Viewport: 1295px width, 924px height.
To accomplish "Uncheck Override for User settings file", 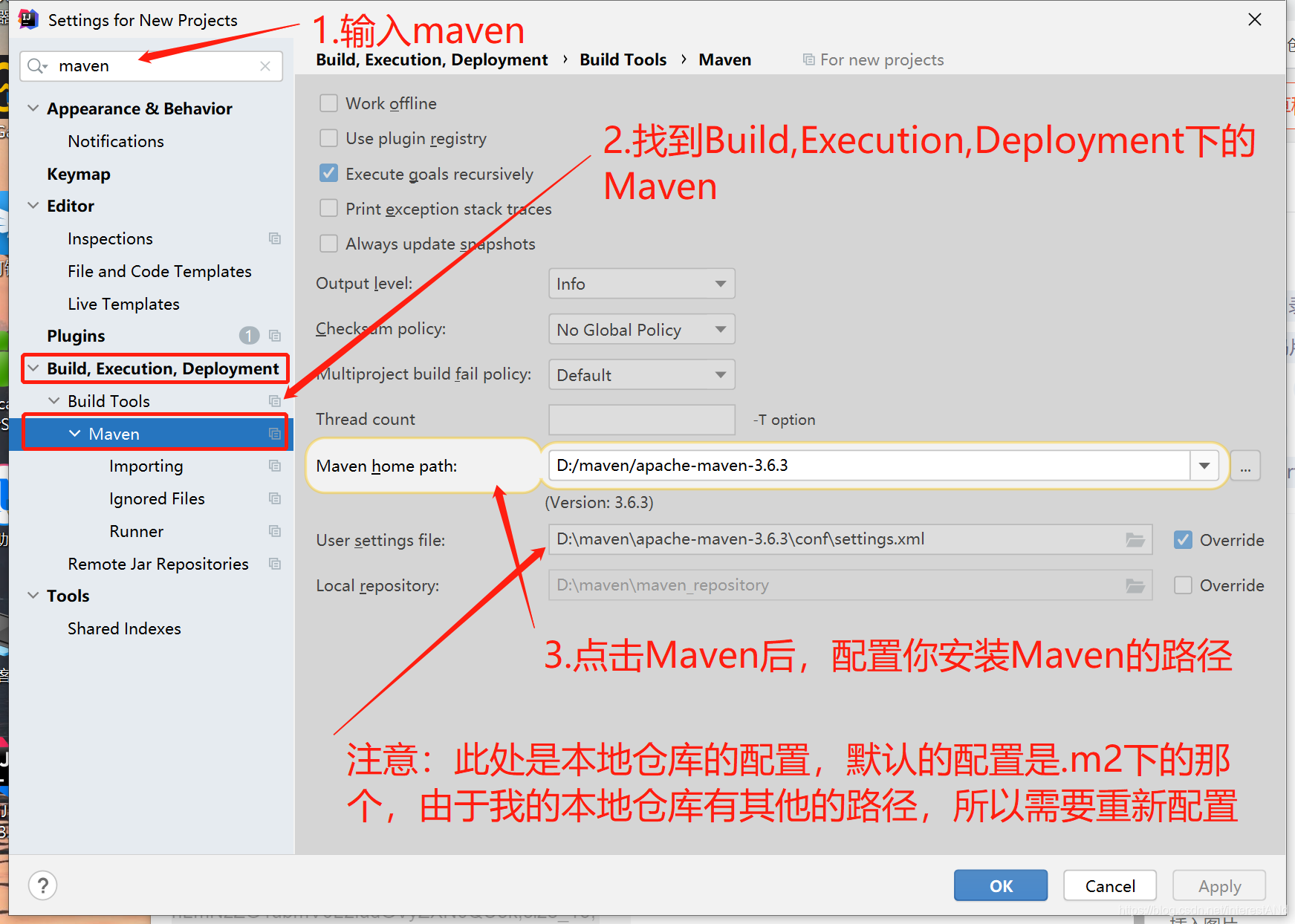I will pyautogui.click(x=1184, y=540).
